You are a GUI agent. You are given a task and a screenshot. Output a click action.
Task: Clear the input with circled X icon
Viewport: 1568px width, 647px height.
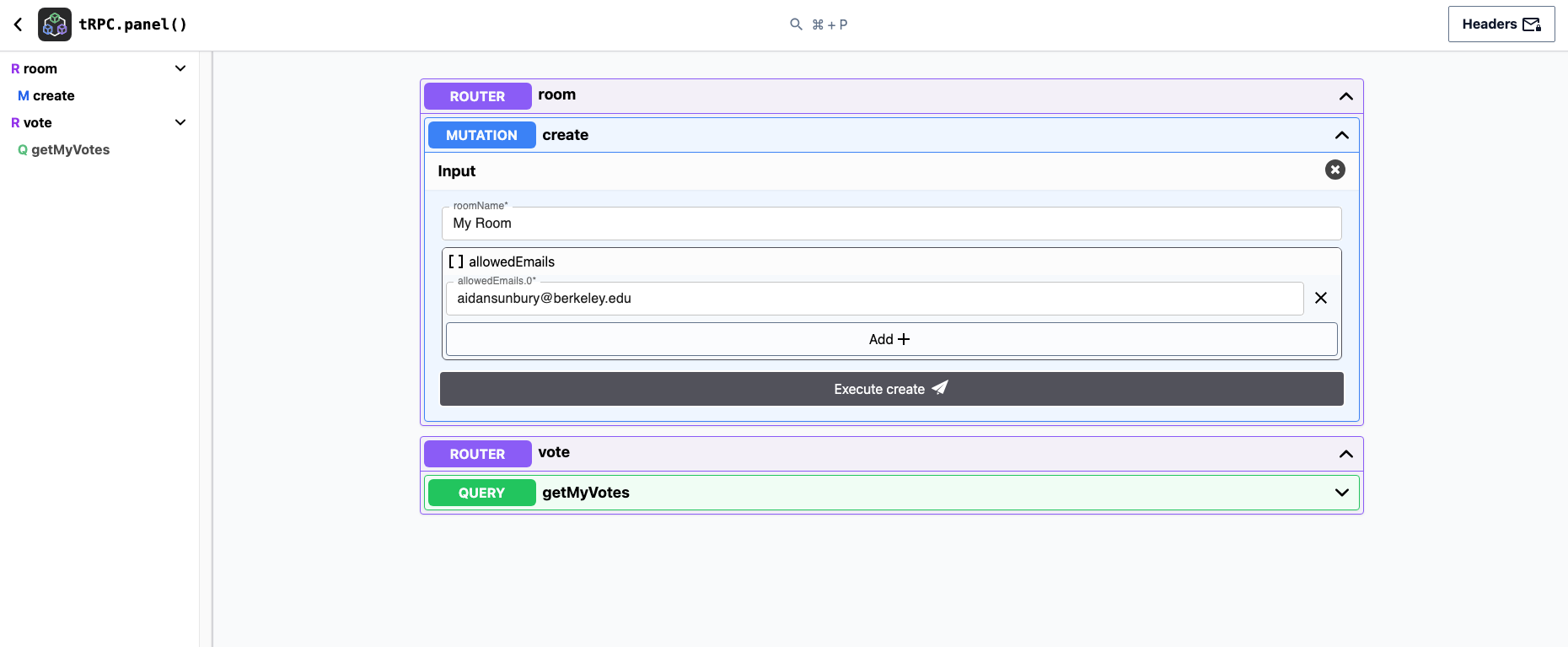pyautogui.click(x=1334, y=170)
